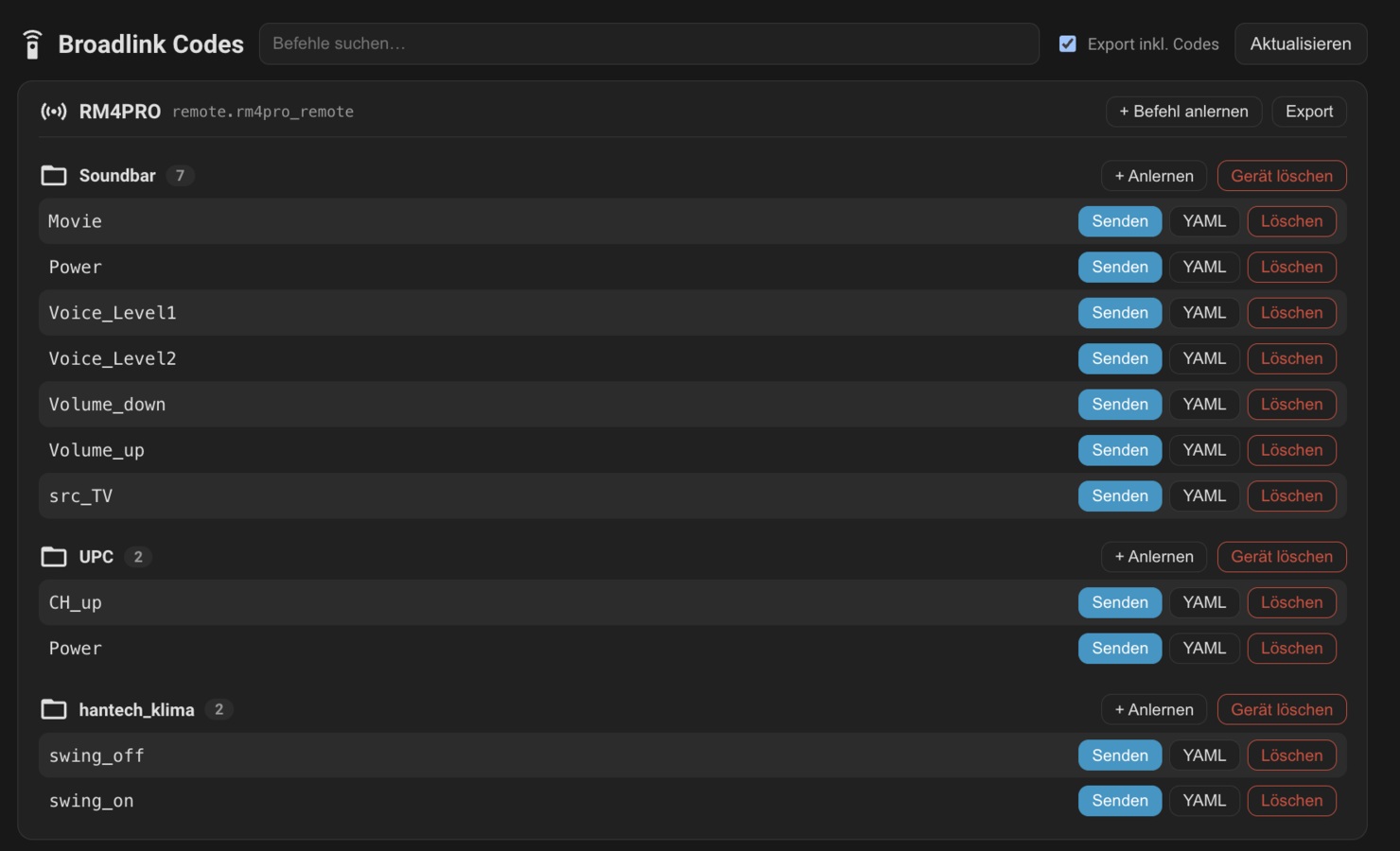Viewport: 1400px width, 851px height.
Task: Click the Volume_down command name
Action: pos(107,405)
